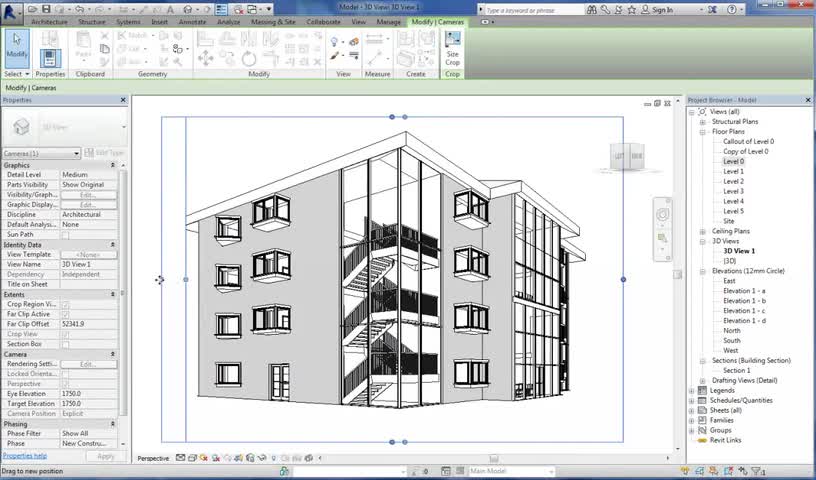Click the ViewCube in the 3D view
Image resolution: width=816 pixels, height=480 pixels.
(628, 156)
